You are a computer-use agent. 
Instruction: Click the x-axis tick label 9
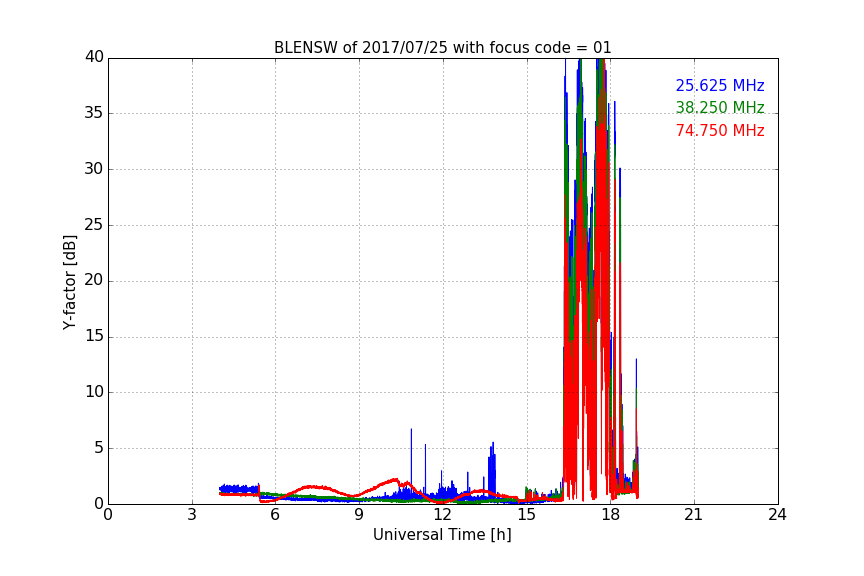click(x=359, y=515)
